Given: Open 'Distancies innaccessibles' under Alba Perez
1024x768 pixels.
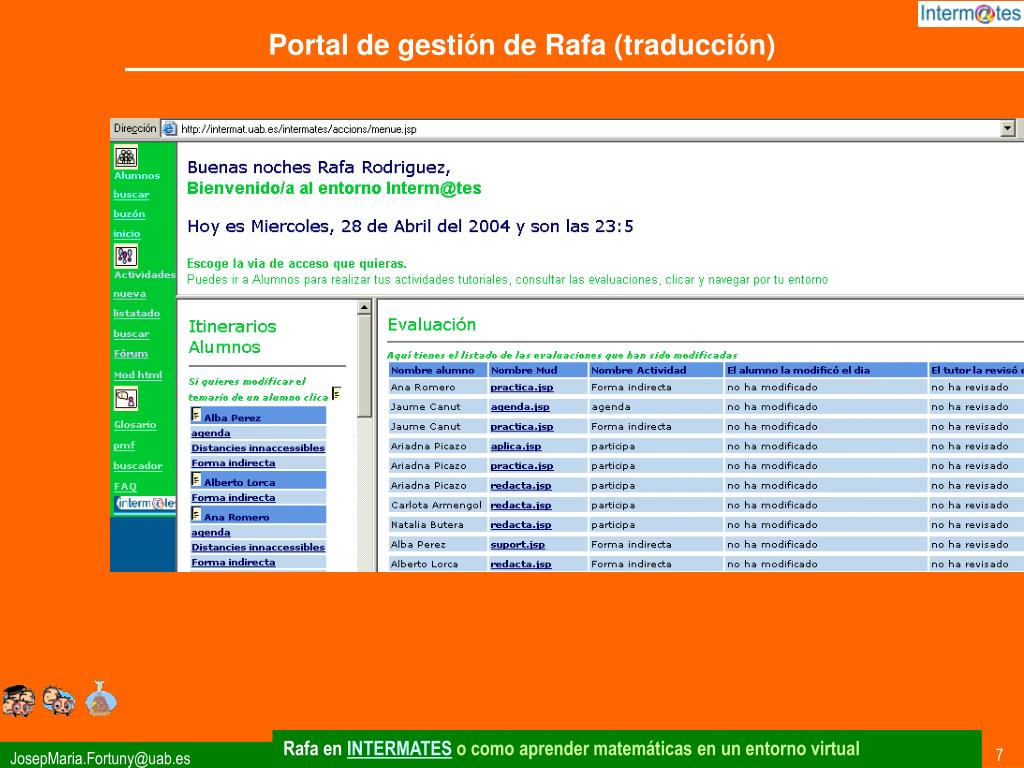Looking at the screenshot, I should pyautogui.click(x=258, y=448).
